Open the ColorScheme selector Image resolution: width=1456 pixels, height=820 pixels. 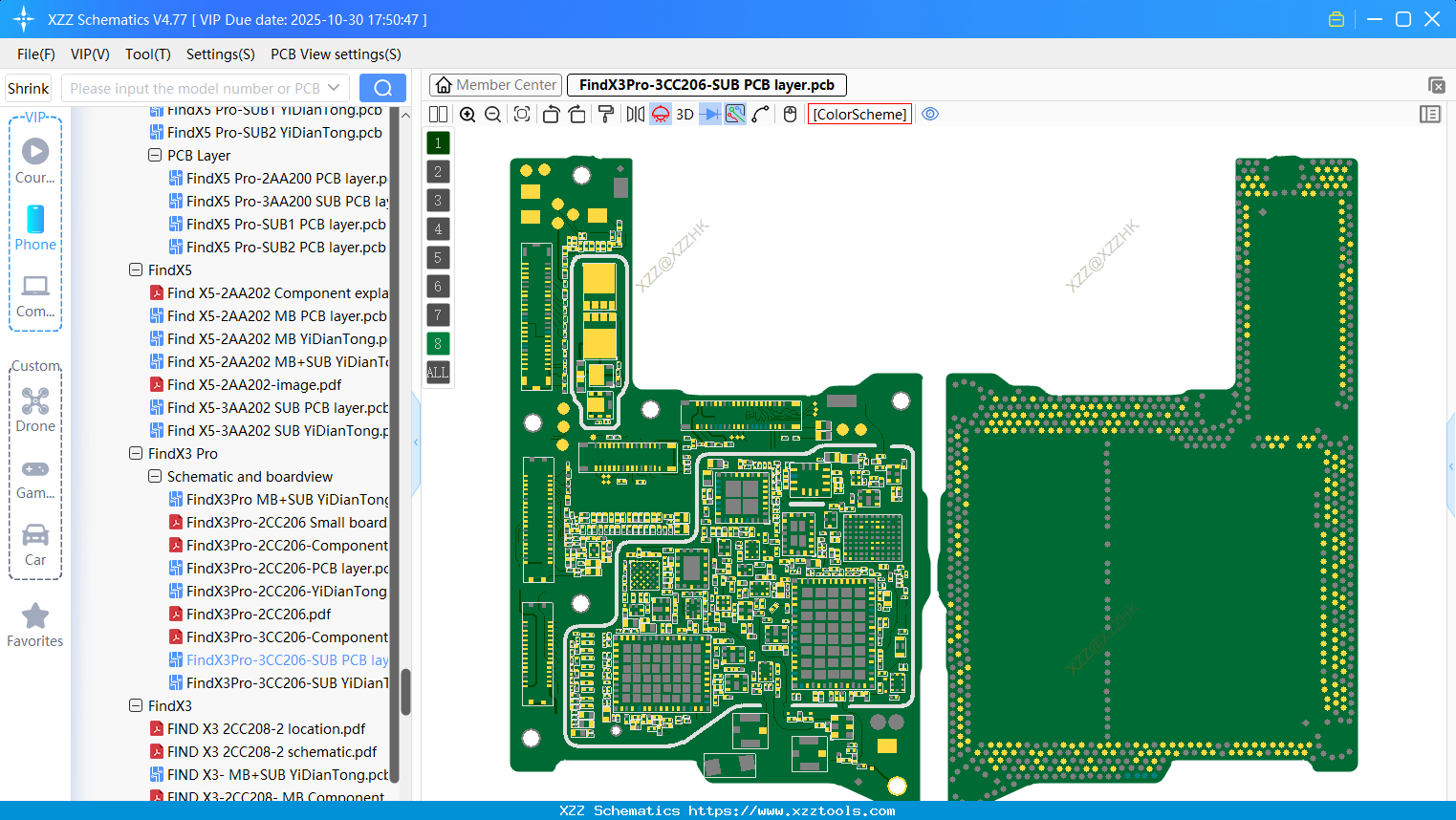[858, 114]
